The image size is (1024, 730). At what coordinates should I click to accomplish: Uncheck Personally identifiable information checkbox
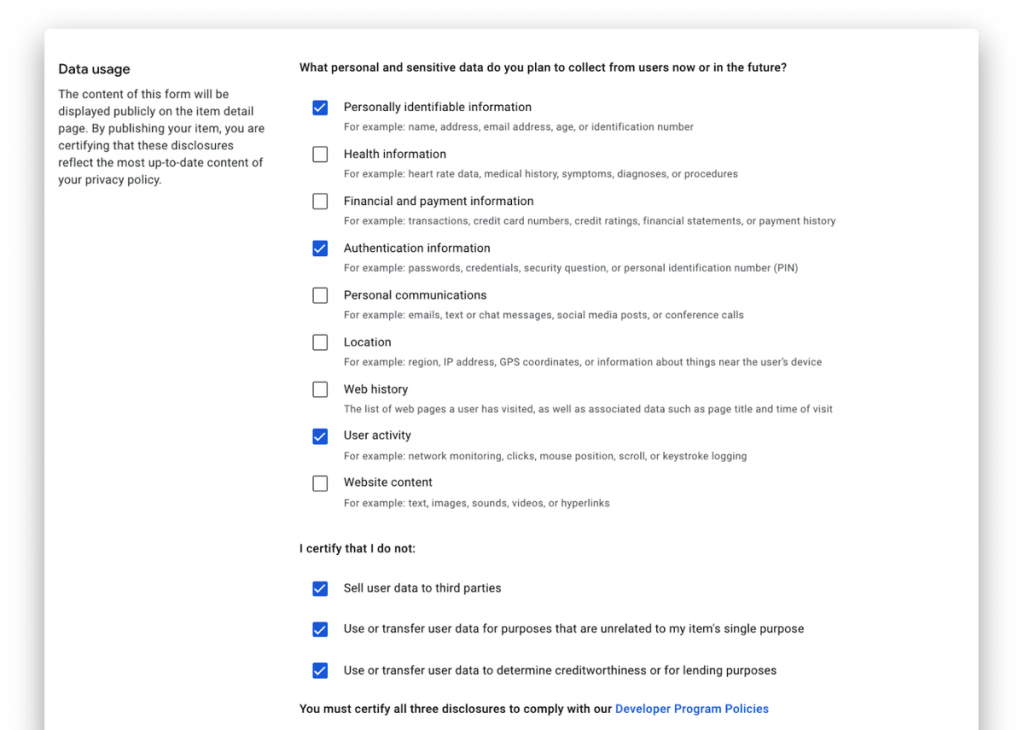(x=320, y=108)
